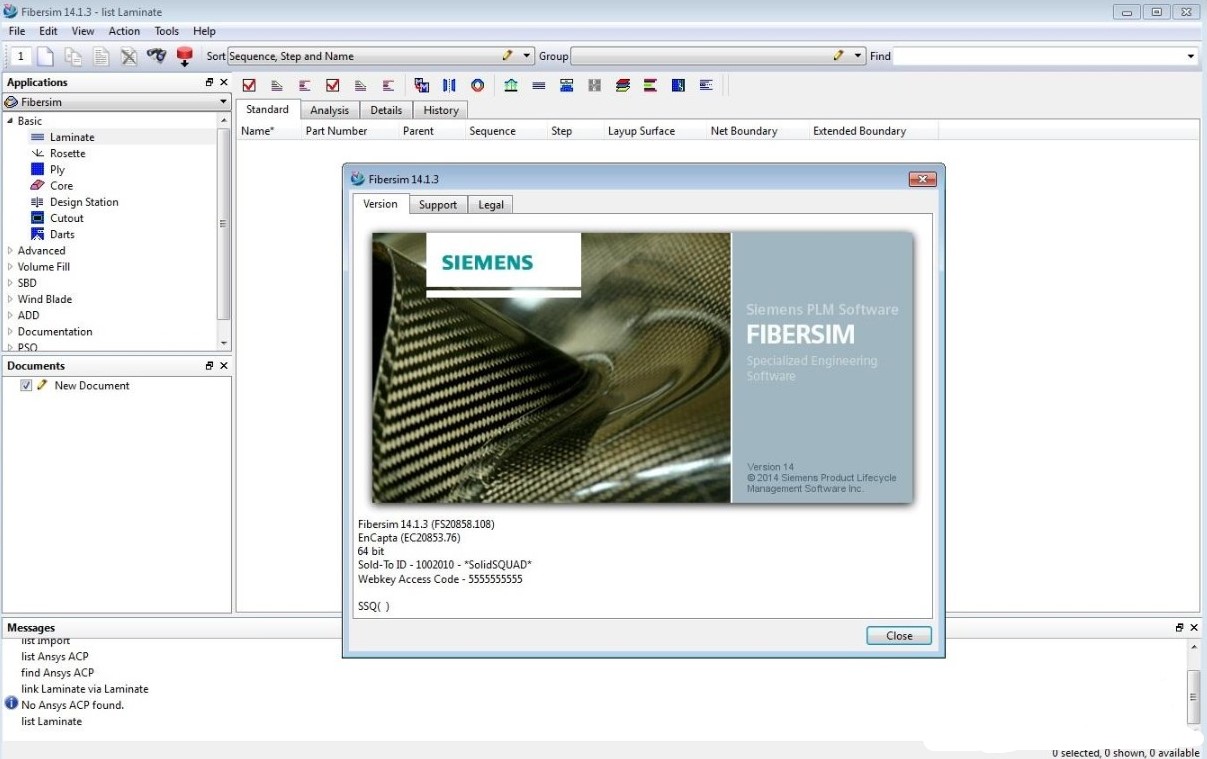Viewport: 1207px width, 759px height.
Task: Switch to the History tab
Action: [441, 110]
